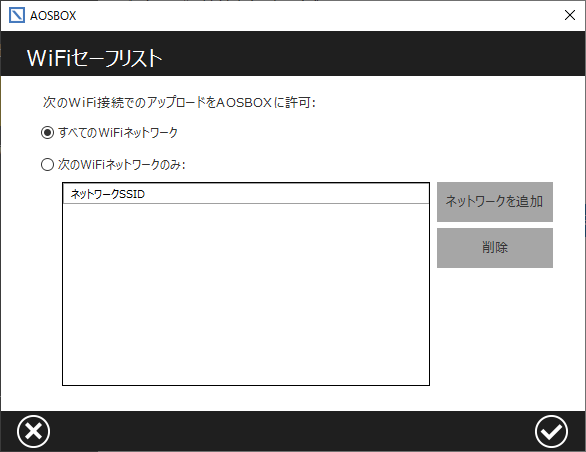Click the upload permission description text
Viewport: 586px width, 452px height.
click(x=179, y=102)
